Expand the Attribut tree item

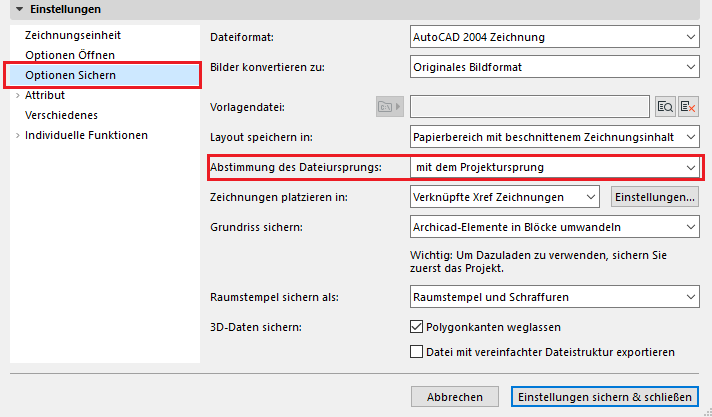coord(17,95)
